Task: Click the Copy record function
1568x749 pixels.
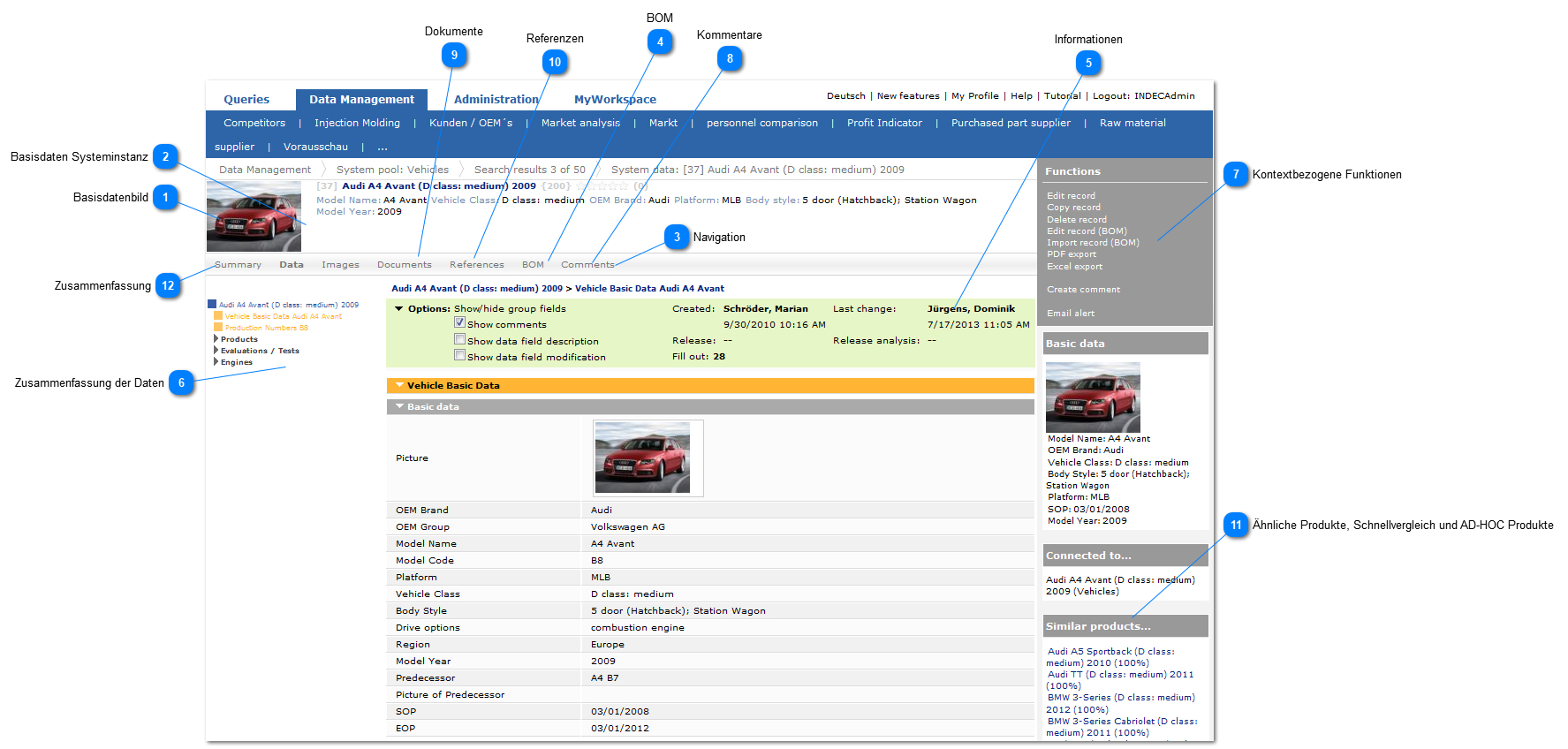Action: 1073,208
